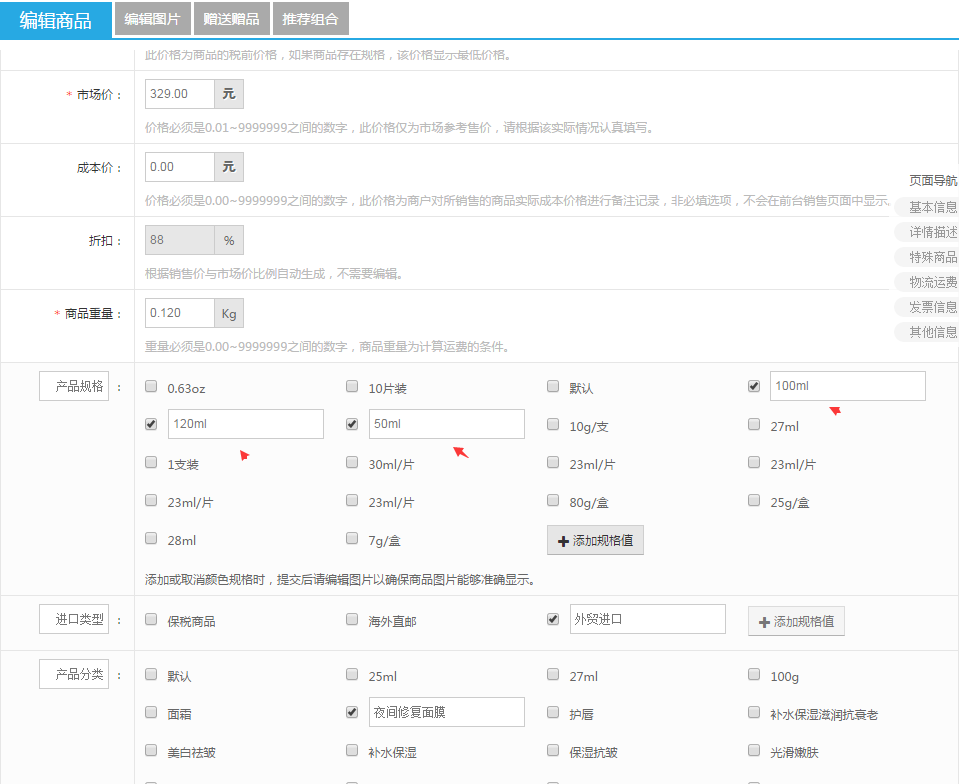Click the 产品规格 name field
This screenshot has height=784, width=959.
74,386
